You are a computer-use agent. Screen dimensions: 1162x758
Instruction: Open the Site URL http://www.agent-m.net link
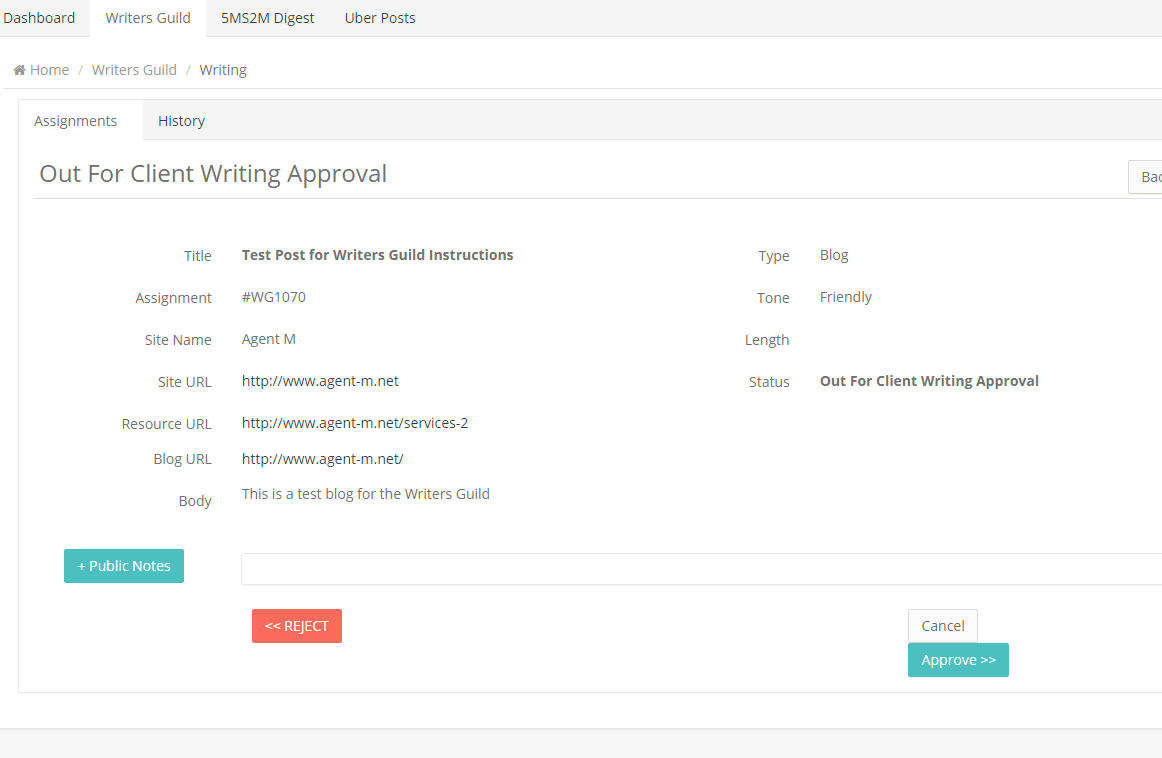320,381
